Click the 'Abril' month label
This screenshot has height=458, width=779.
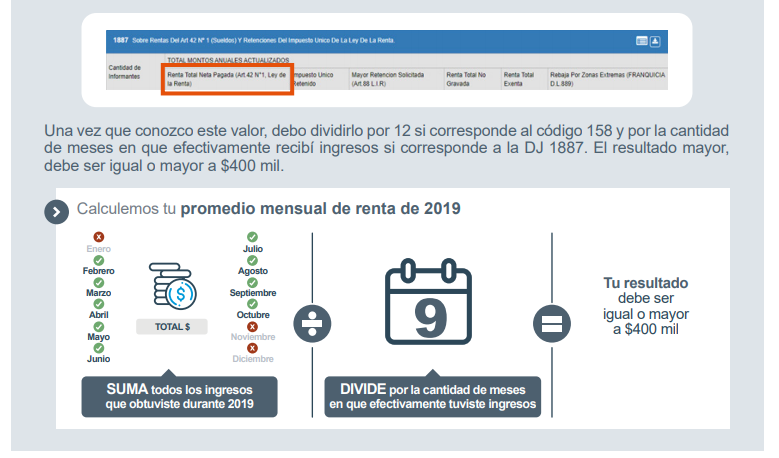(x=98, y=314)
